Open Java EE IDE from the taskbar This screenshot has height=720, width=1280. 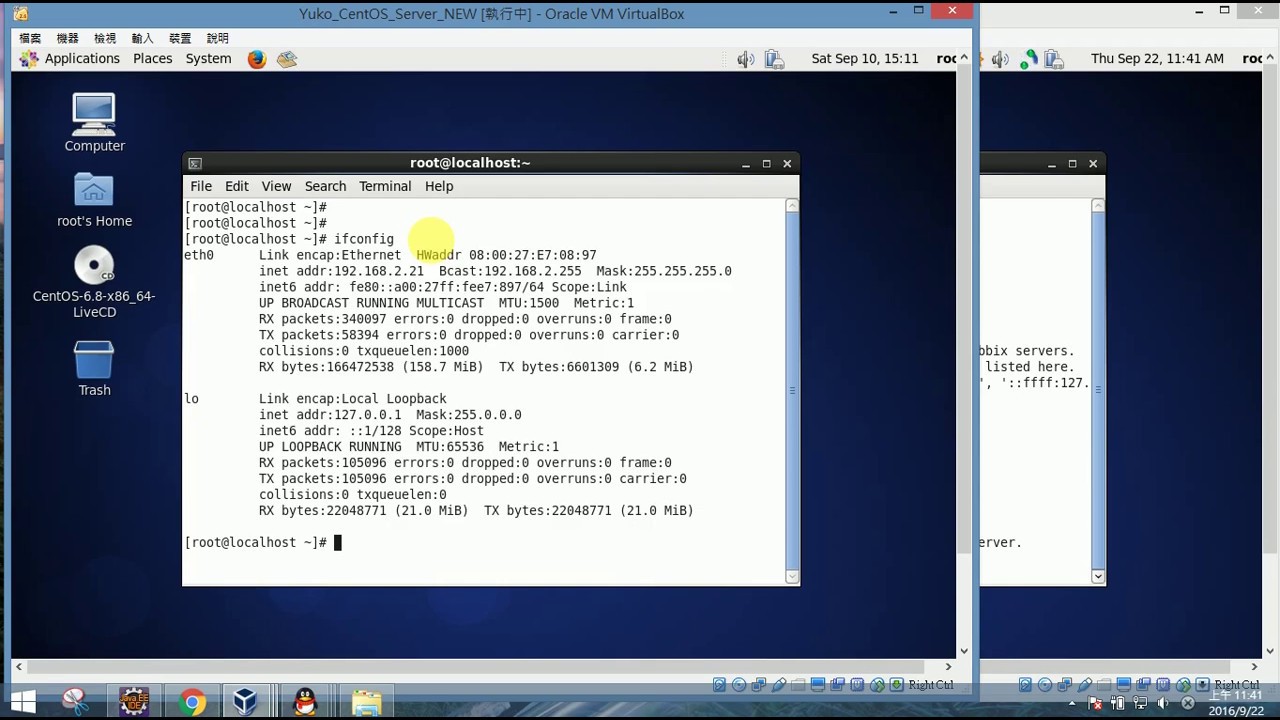pos(134,702)
